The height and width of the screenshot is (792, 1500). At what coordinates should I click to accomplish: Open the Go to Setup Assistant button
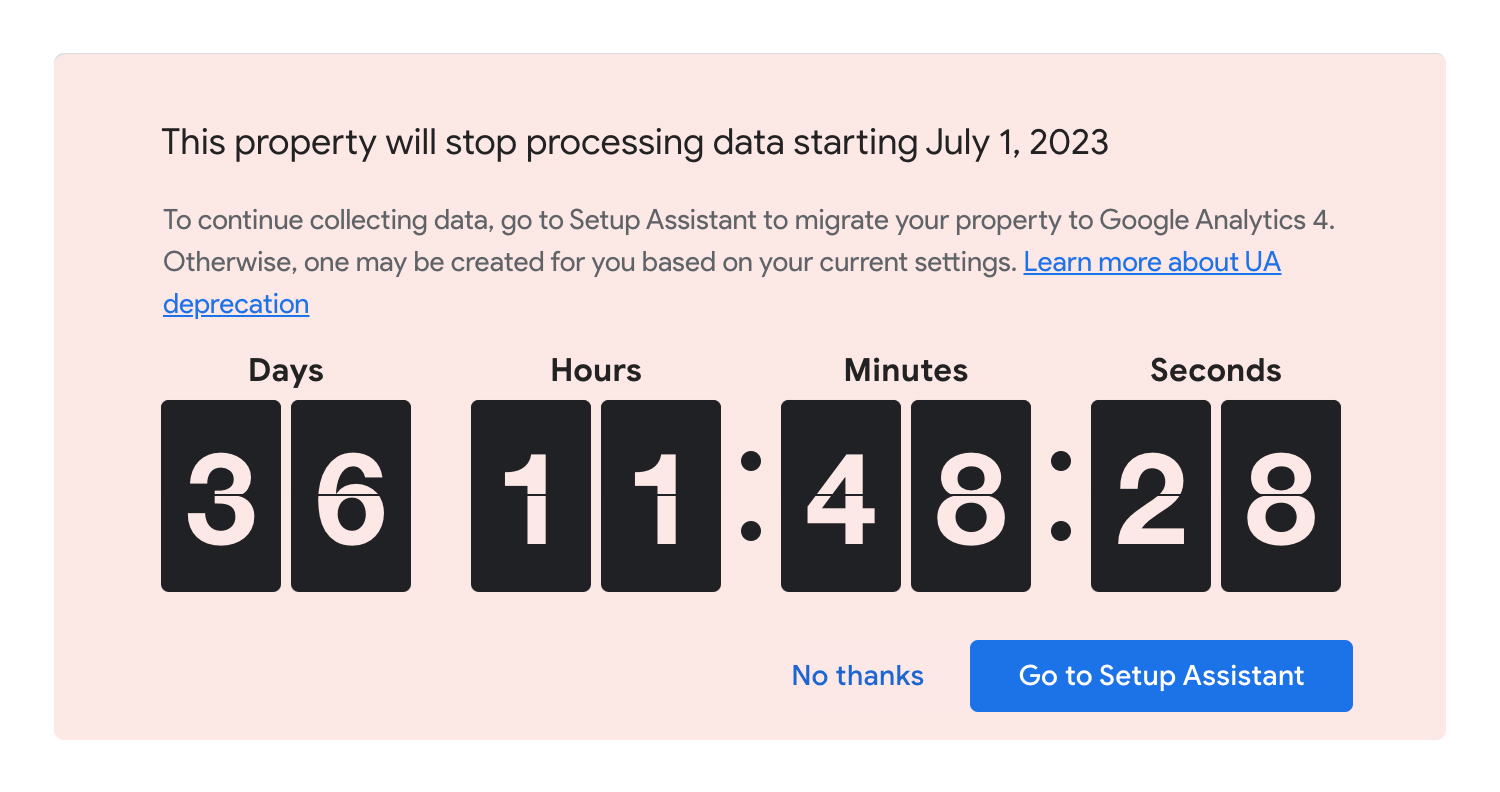(x=1161, y=676)
